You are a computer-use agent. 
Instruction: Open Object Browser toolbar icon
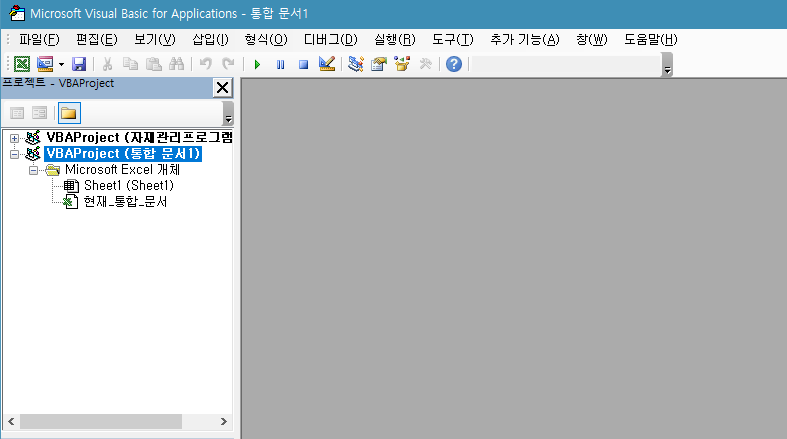click(402, 64)
